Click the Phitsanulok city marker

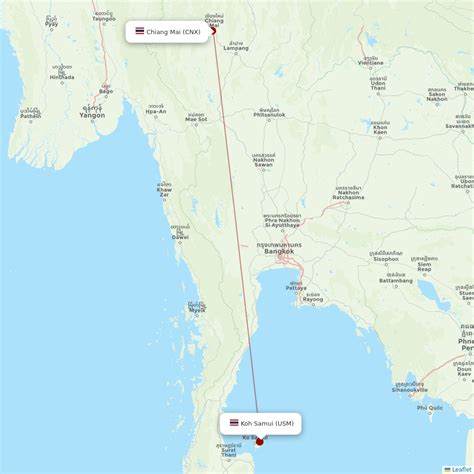pyautogui.click(x=269, y=120)
